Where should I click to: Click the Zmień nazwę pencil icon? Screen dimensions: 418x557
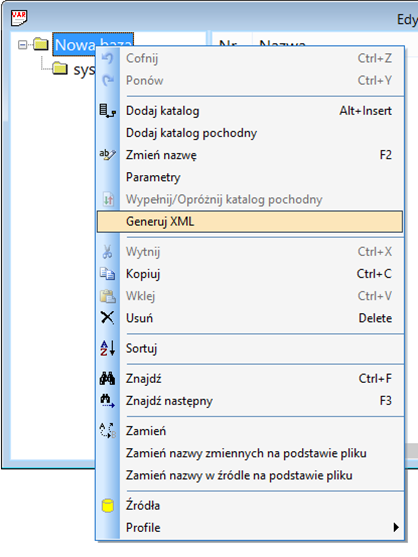108,155
